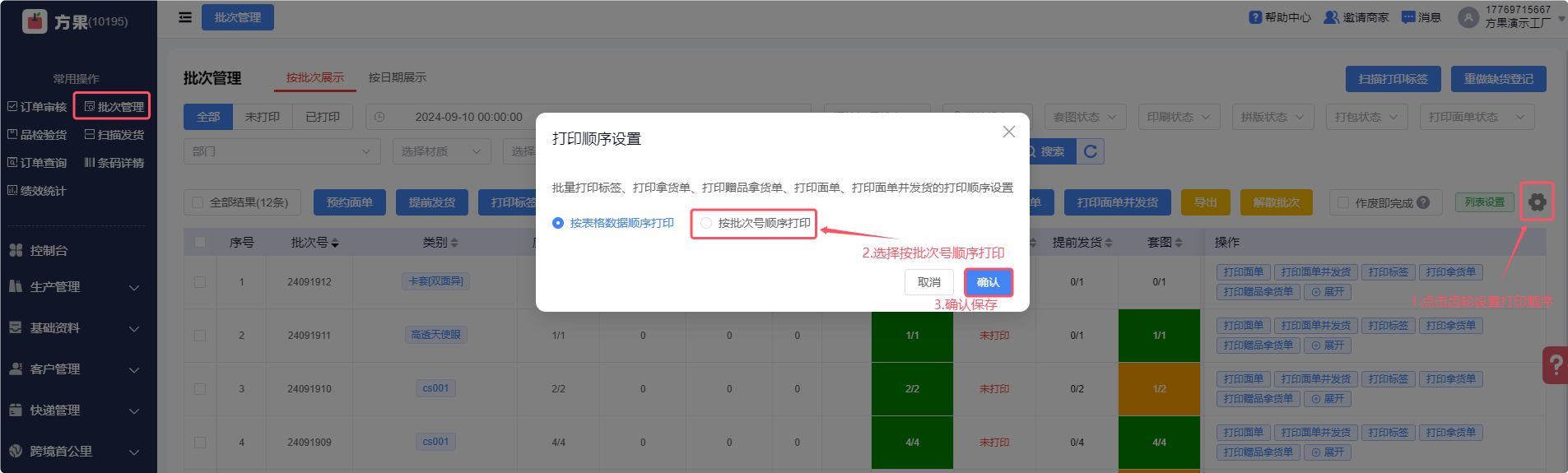The height and width of the screenshot is (473, 1568).
Task: Click the clock icon in the date field
Action: (379, 117)
